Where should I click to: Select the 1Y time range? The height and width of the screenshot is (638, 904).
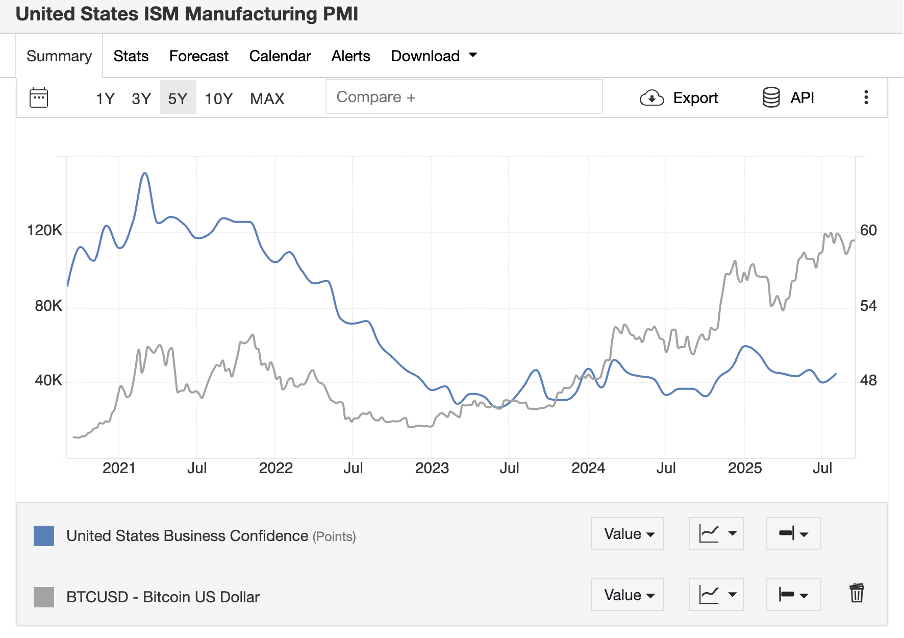click(105, 98)
